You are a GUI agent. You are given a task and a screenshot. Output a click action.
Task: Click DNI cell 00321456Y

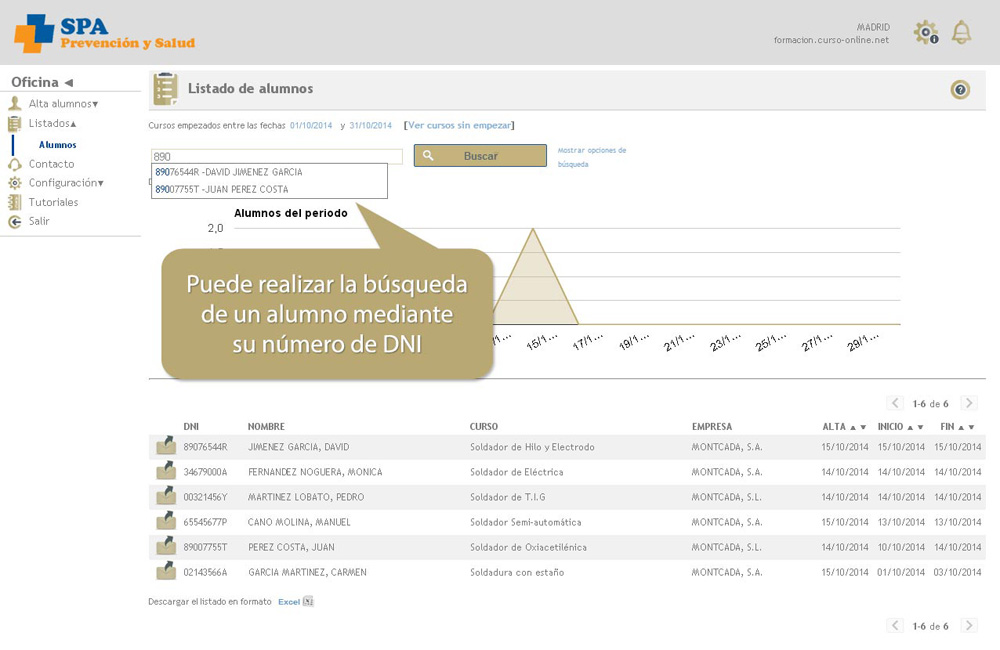click(205, 497)
